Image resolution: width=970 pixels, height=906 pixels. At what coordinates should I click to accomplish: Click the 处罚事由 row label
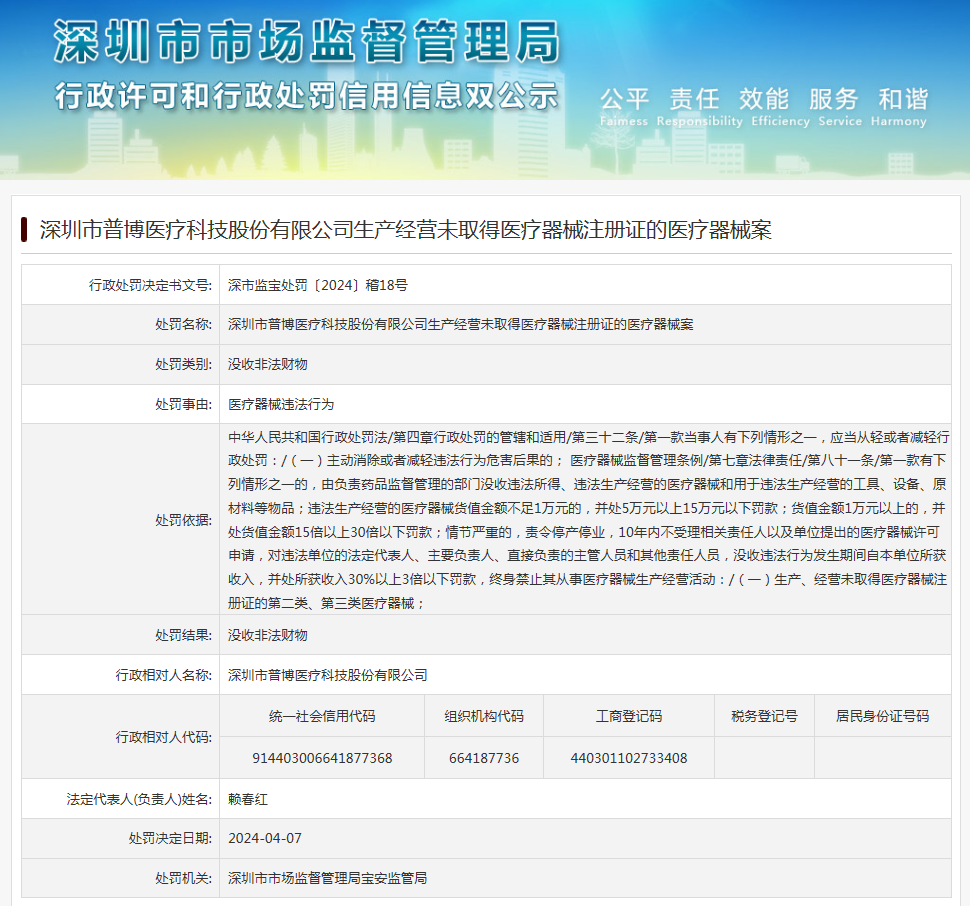[x=184, y=404]
